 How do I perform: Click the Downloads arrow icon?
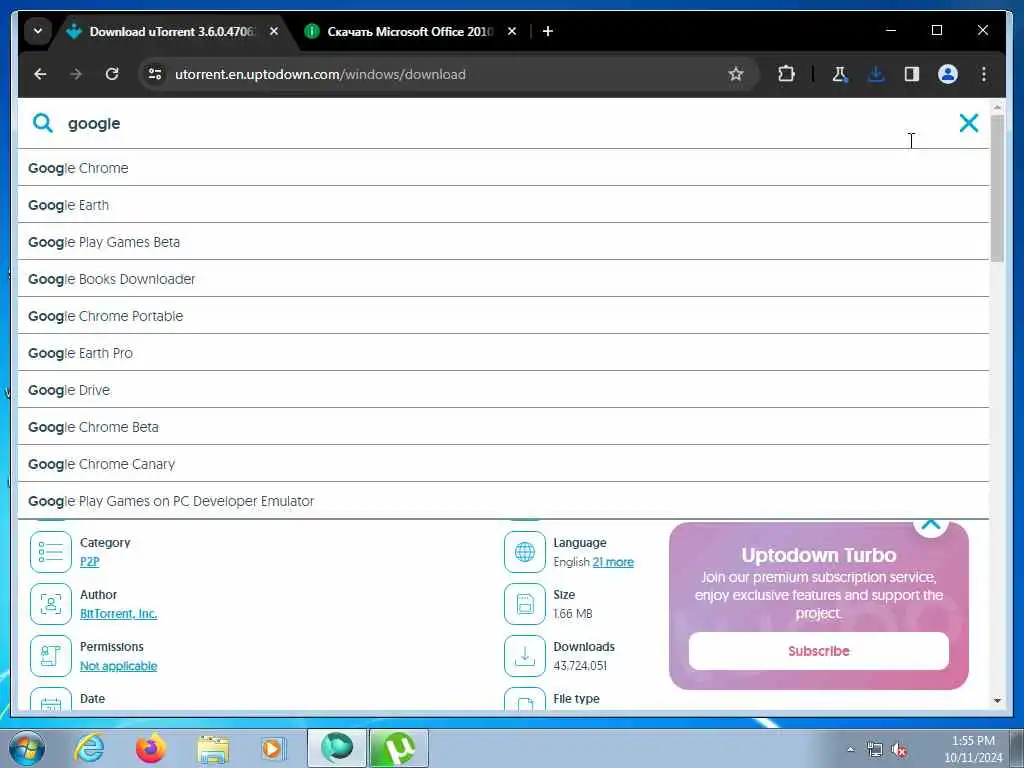point(524,656)
